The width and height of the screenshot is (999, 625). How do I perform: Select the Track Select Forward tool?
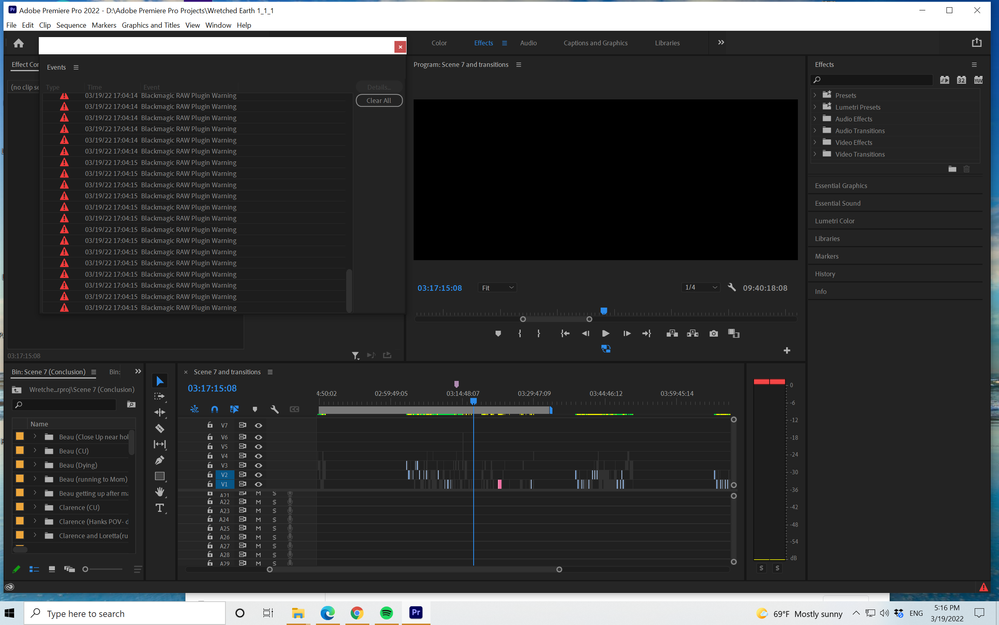click(x=160, y=396)
